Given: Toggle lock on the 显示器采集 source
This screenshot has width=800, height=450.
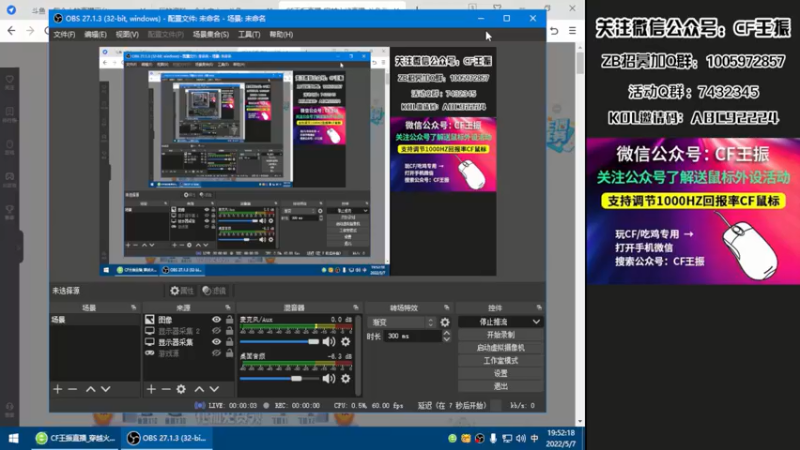Looking at the screenshot, I should pyautogui.click(x=230, y=342).
